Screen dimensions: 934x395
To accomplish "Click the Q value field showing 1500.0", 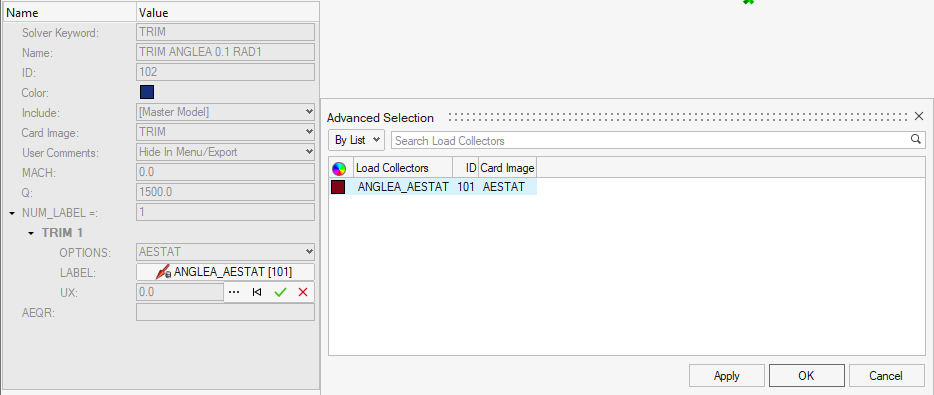I will [225, 192].
